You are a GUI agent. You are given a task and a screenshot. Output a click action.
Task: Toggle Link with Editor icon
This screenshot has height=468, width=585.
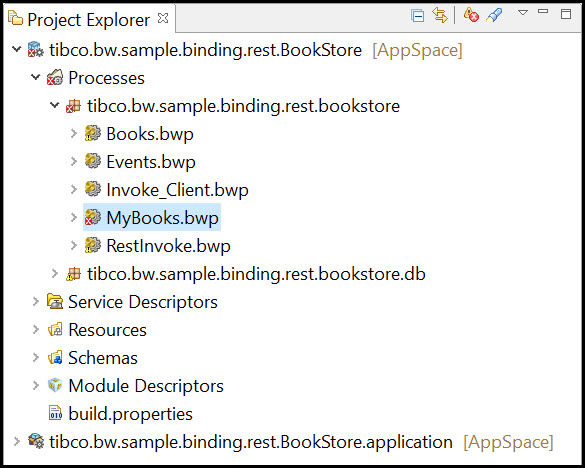[x=439, y=15]
